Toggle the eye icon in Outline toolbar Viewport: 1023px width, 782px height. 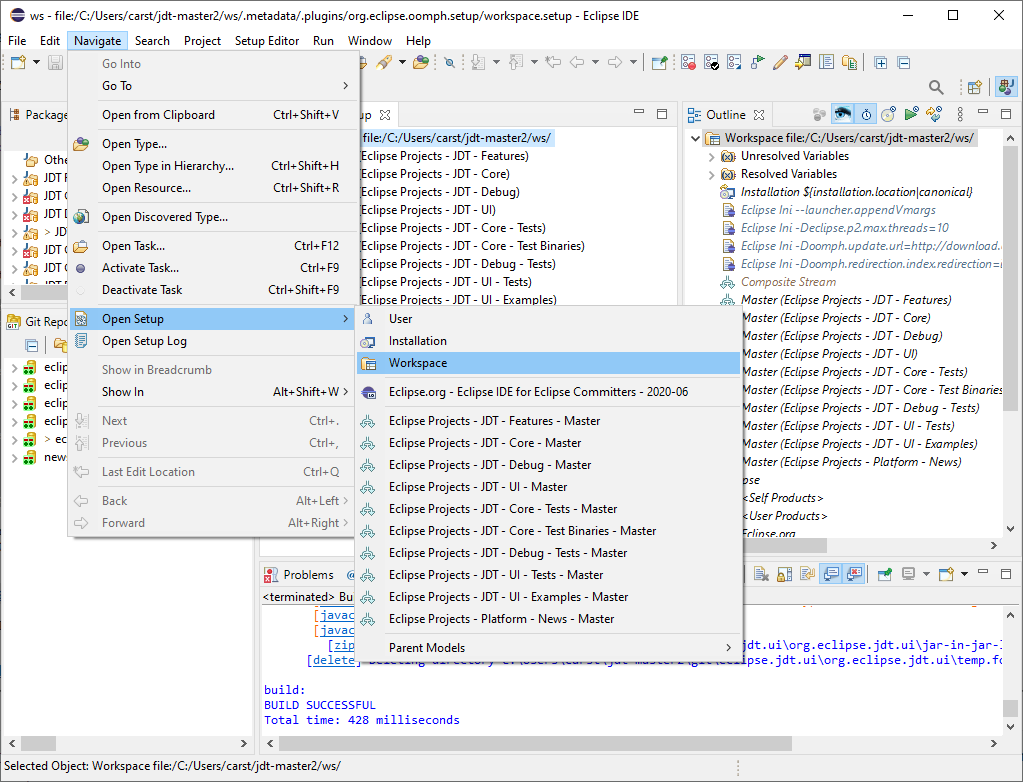coord(842,115)
